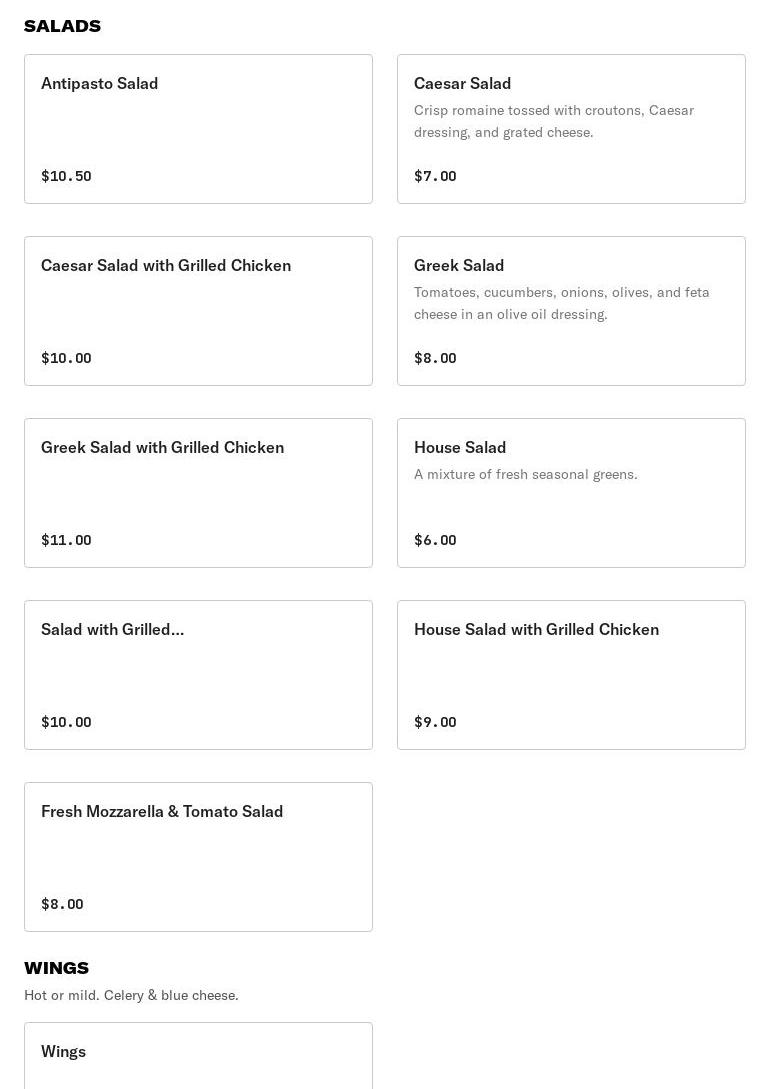This screenshot has height=1089, width=770.
Task: Click the Greek Salad title without chicken
Action: [x=459, y=266]
